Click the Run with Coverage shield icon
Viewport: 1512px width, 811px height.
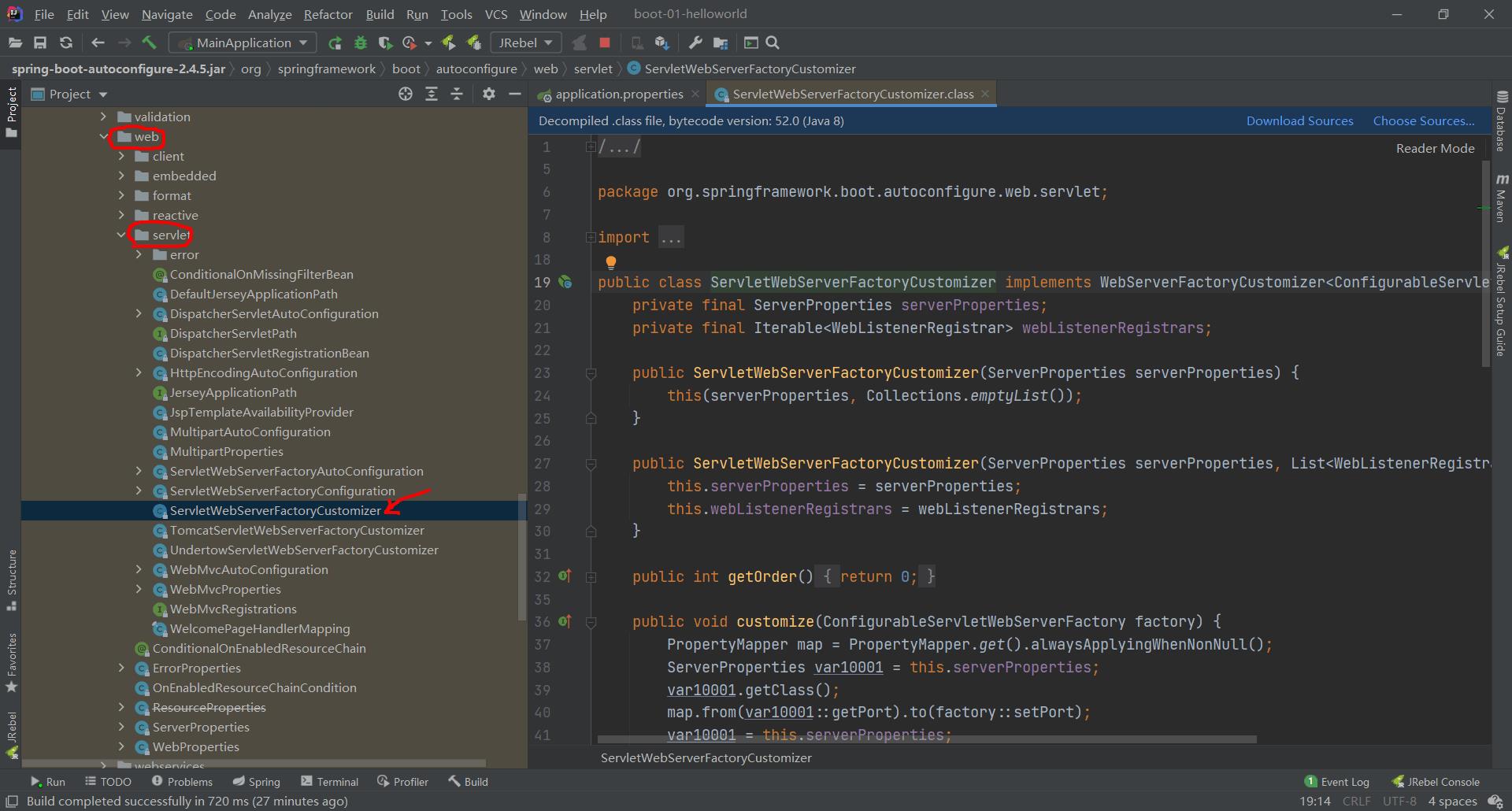click(385, 43)
